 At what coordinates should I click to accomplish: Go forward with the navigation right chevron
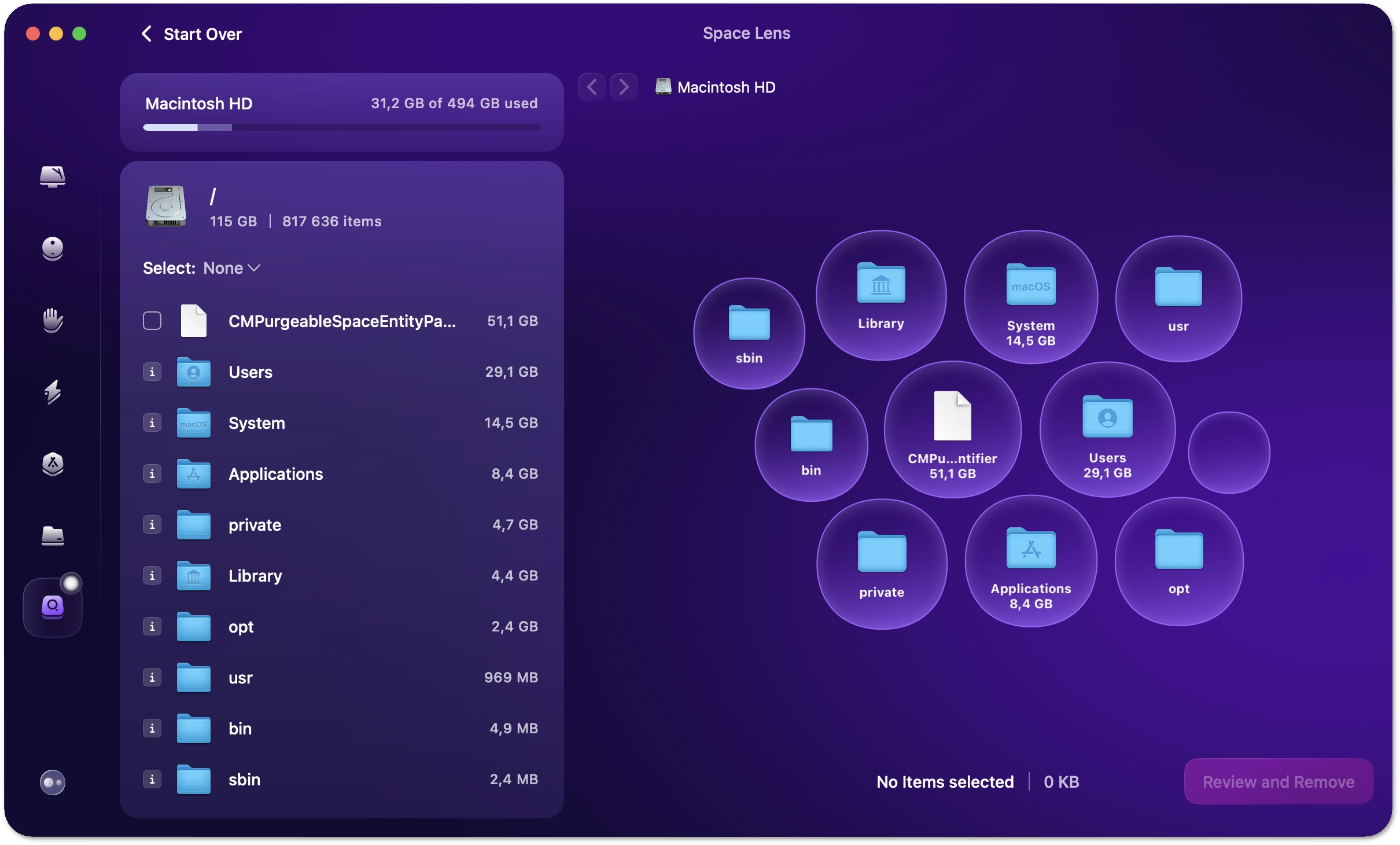tap(624, 87)
